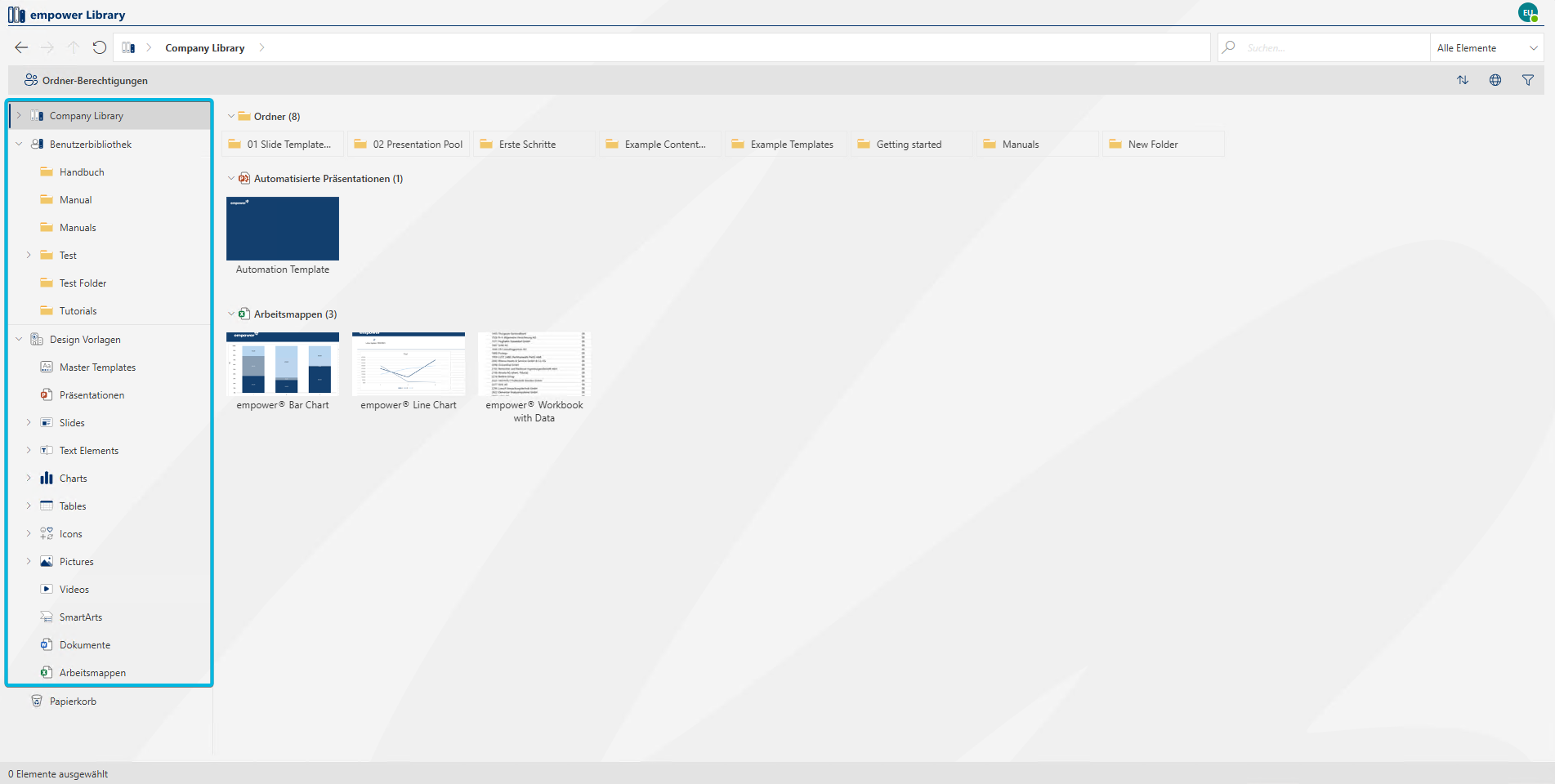The height and width of the screenshot is (784, 1555).
Task: Go up one folder level
Action: tap(74, 47)
